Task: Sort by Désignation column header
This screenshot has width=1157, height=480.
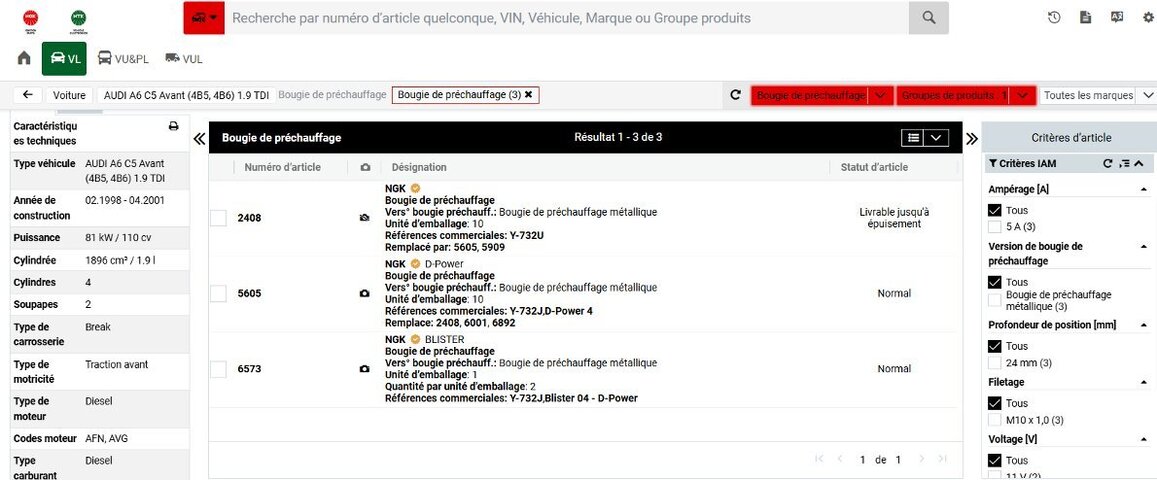Action: pos(419,167)
